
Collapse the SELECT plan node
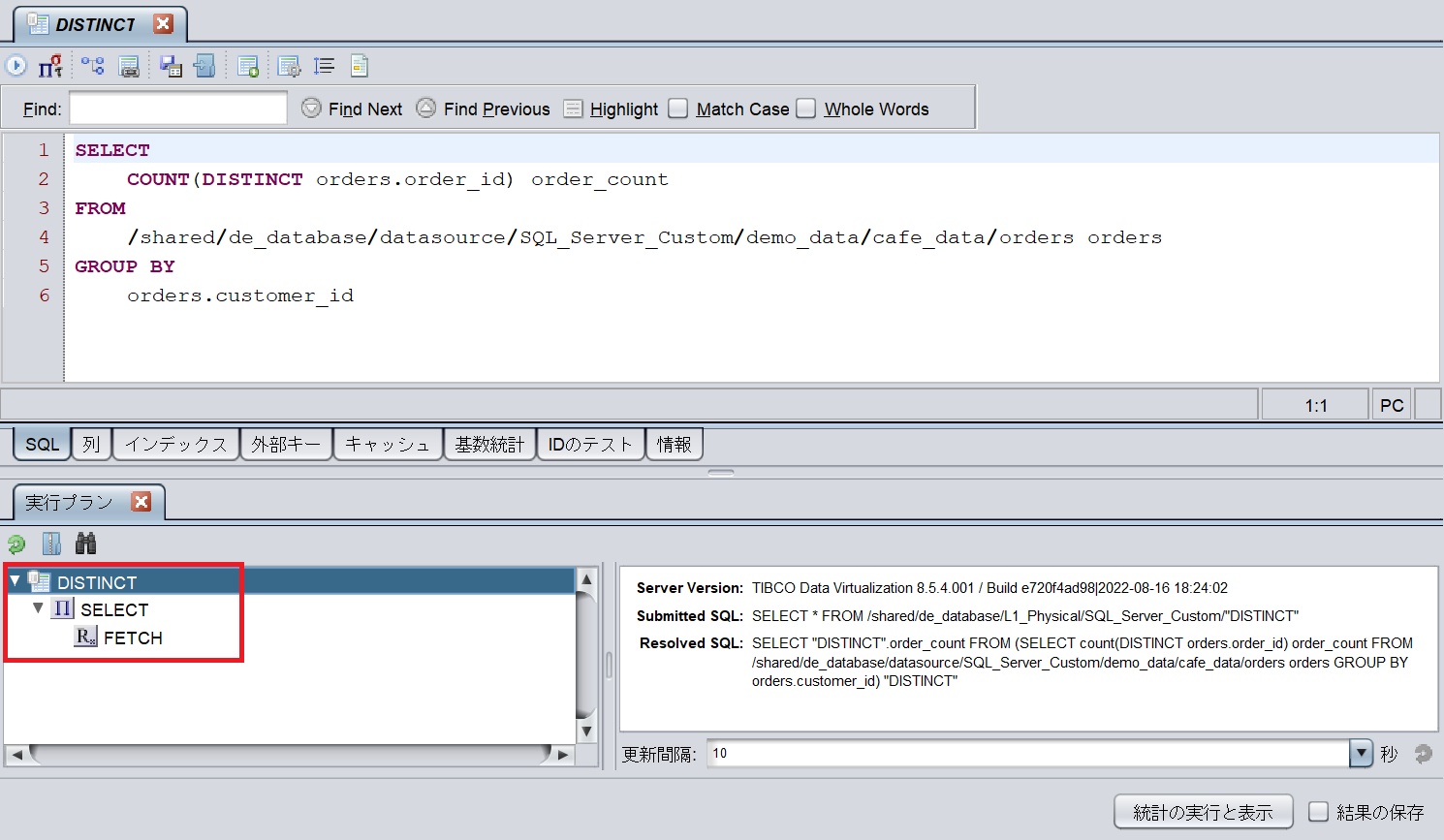click(x=38, y=608)
